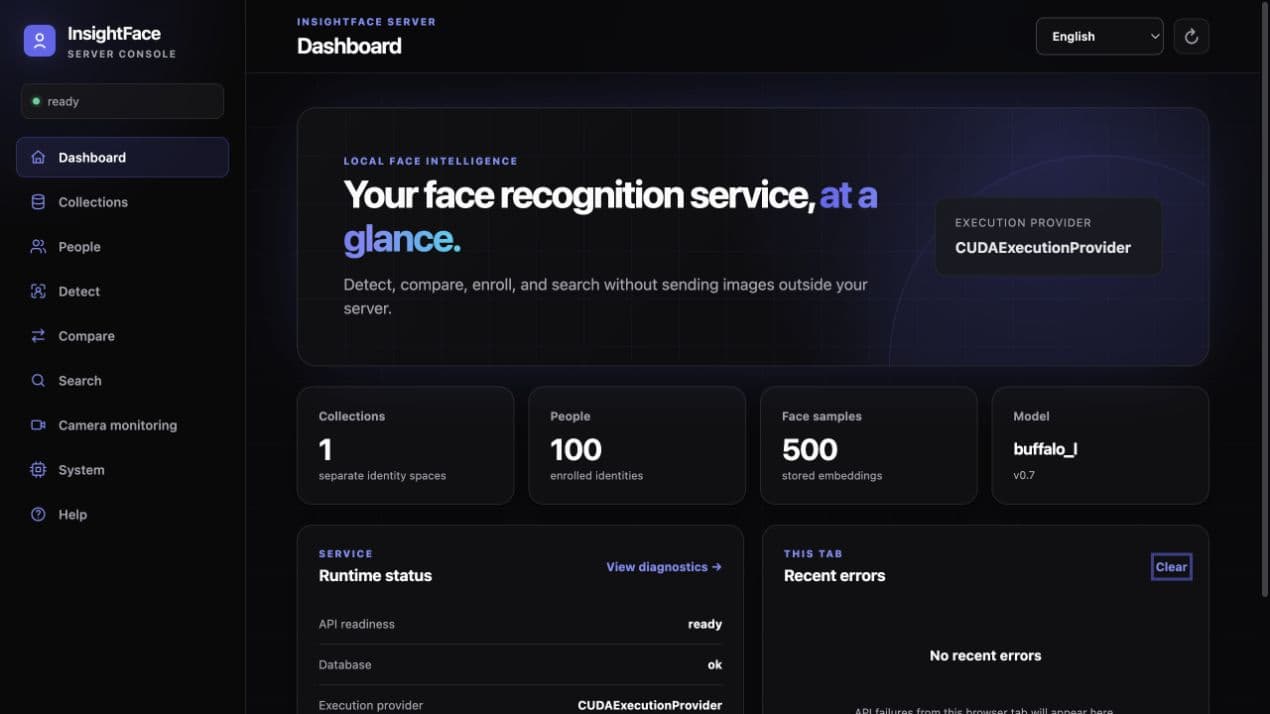Image resolution: width=1270 pixels, height=714 pixels.
Task: Click the Search magnifier icon
Action: click(38, 381)
